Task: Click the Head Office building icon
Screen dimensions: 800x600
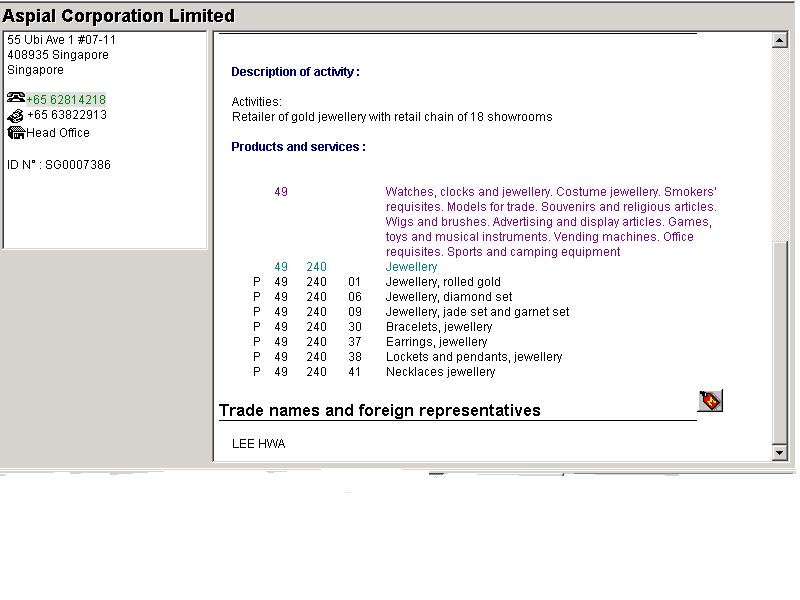Action: (x=15, y=133)
